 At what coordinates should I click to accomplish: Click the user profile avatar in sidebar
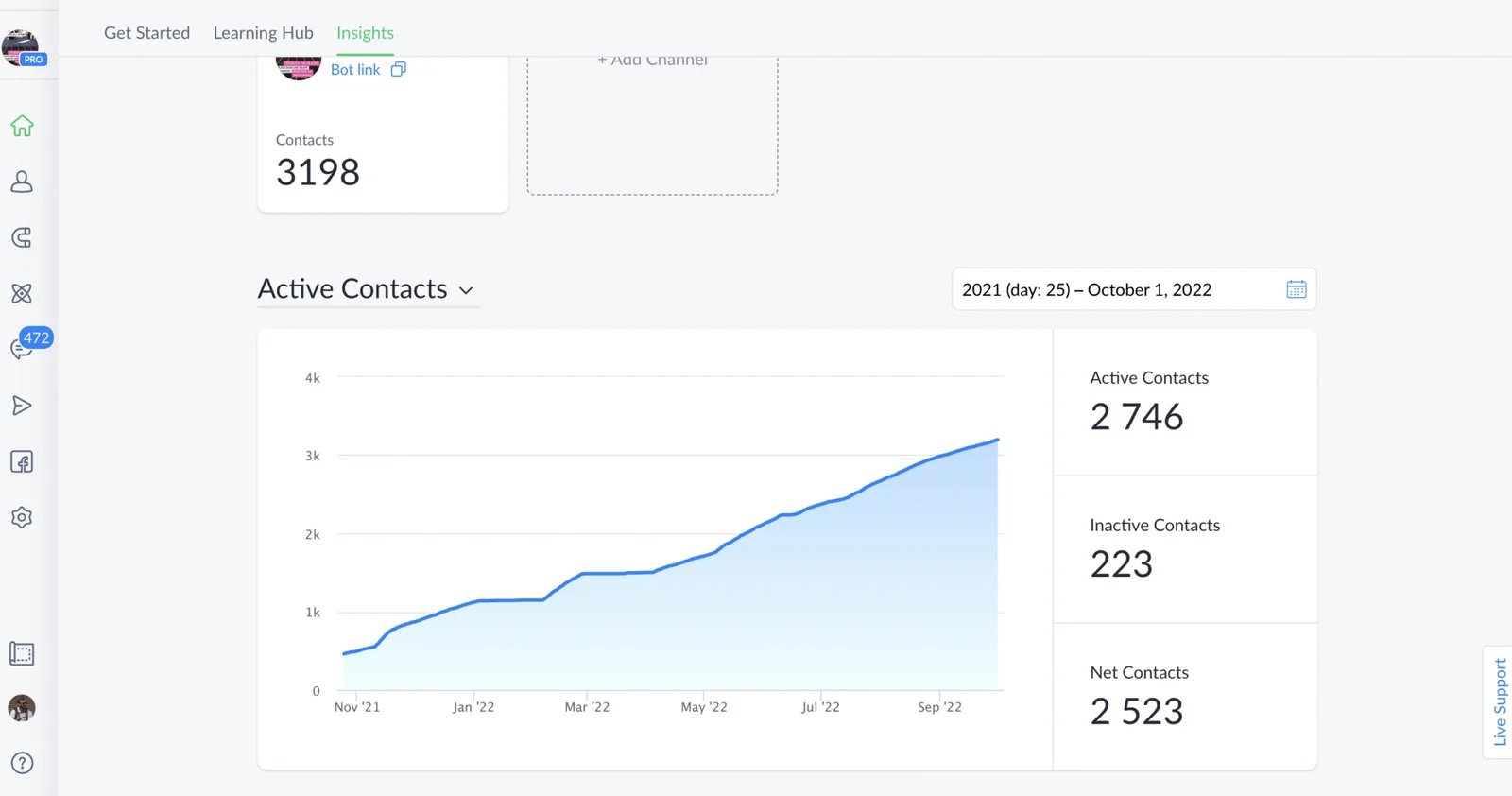point(22,708)
